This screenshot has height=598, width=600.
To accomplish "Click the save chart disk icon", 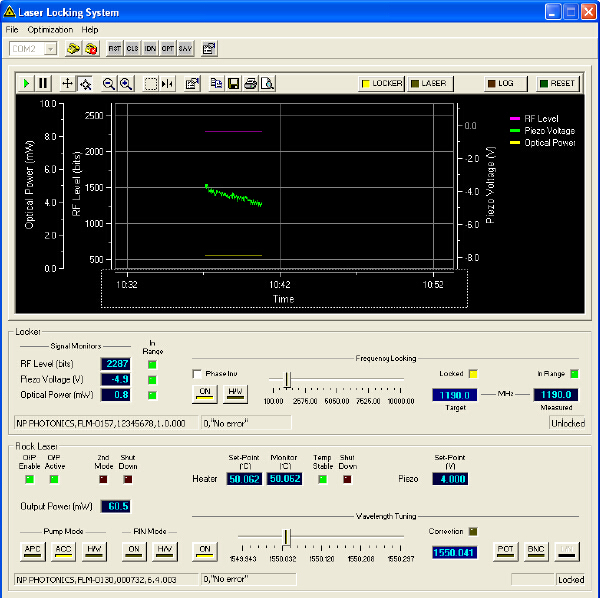I will tap(232, 84).
